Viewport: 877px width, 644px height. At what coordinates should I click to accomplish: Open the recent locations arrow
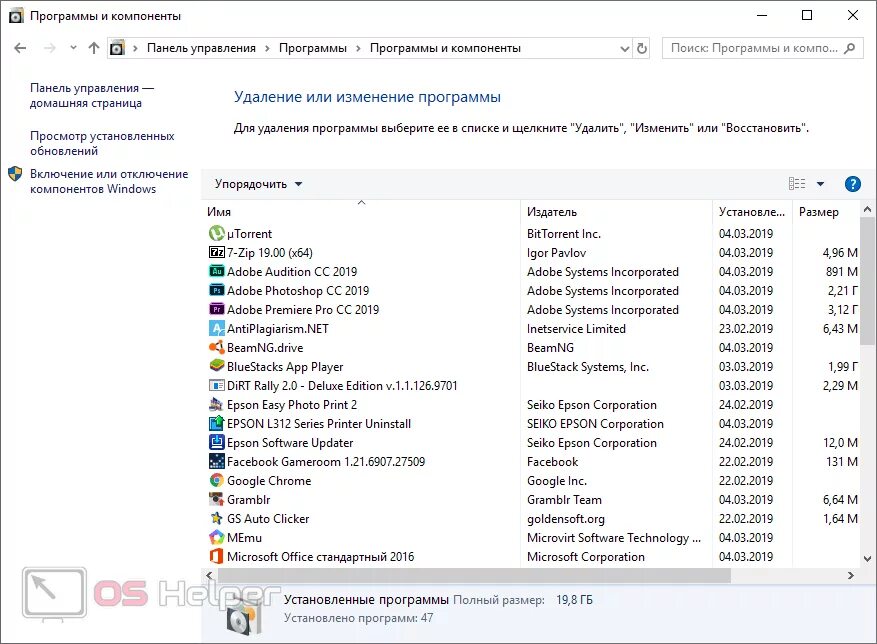73,48
